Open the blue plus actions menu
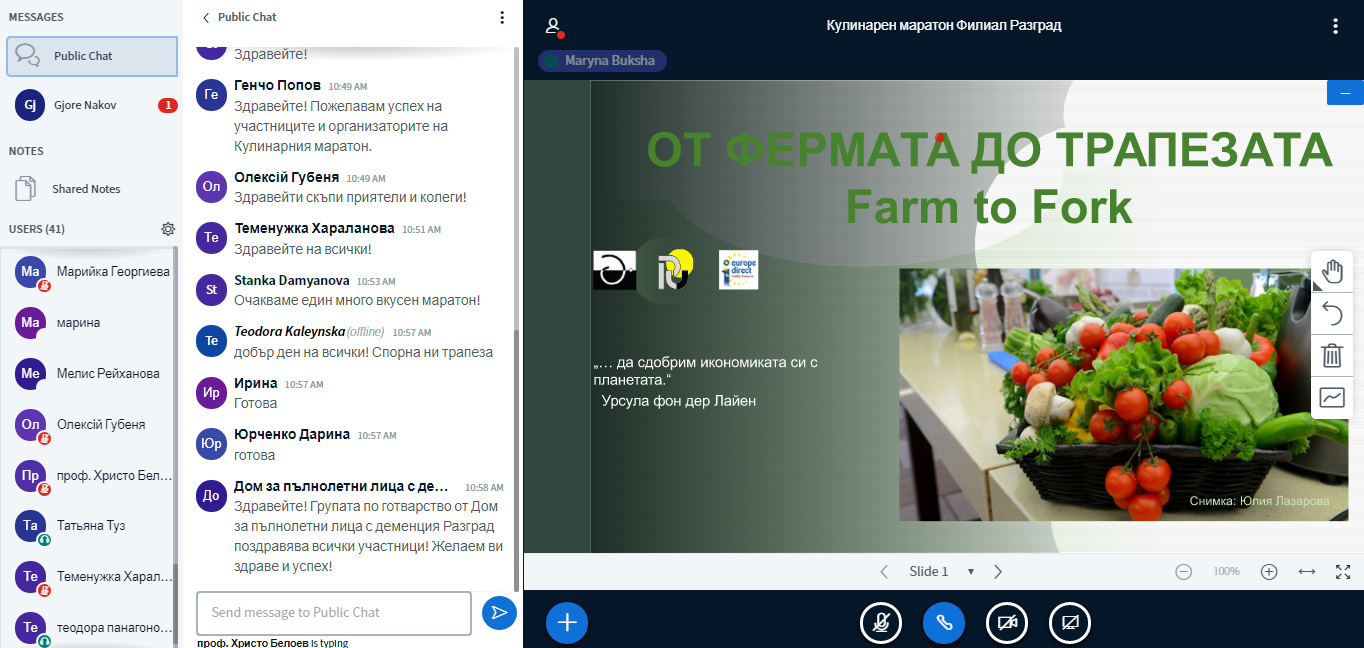Screen dimensions: 1364x648 click(x=567, y=622)
